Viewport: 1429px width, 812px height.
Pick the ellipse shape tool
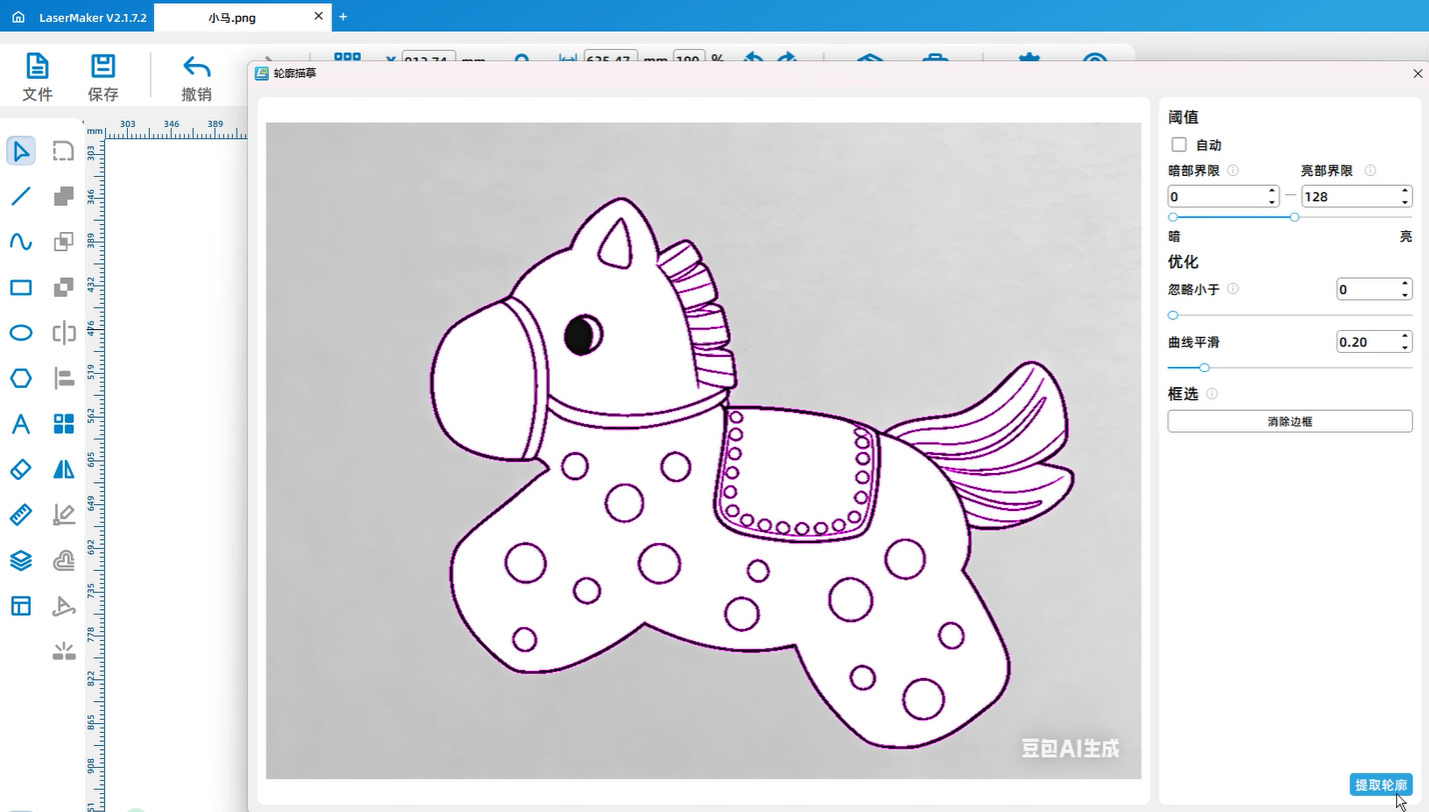tap(21, 333)
